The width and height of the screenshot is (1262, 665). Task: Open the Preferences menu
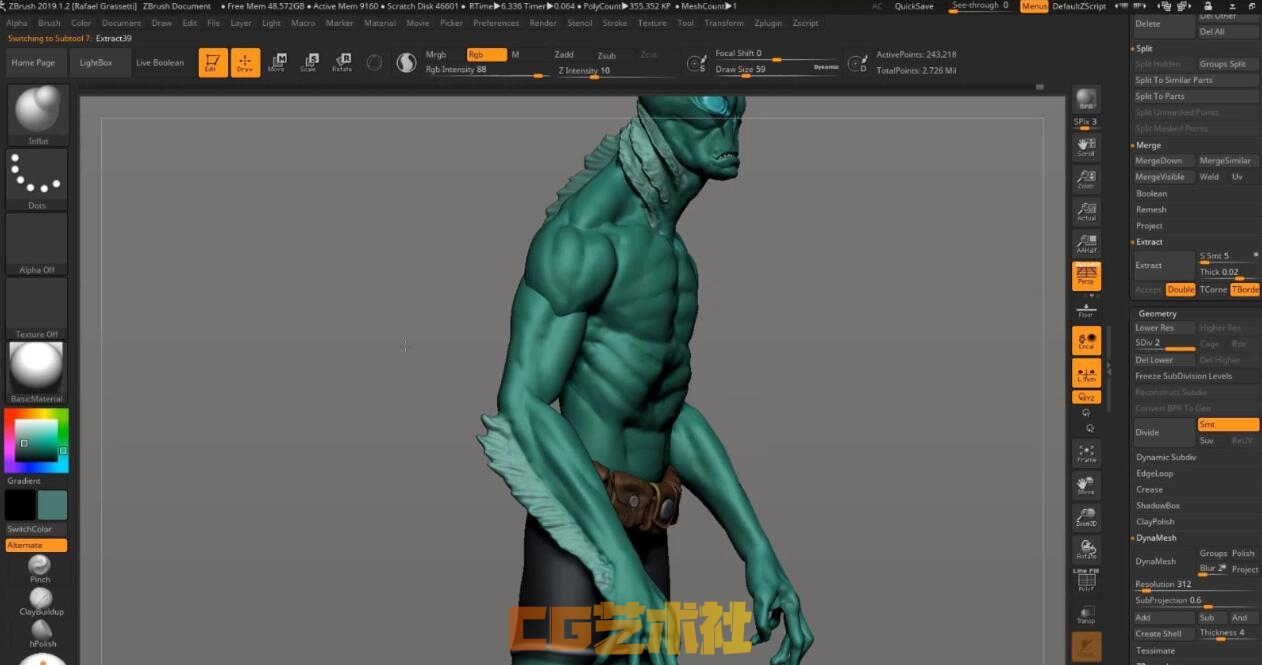496,23
